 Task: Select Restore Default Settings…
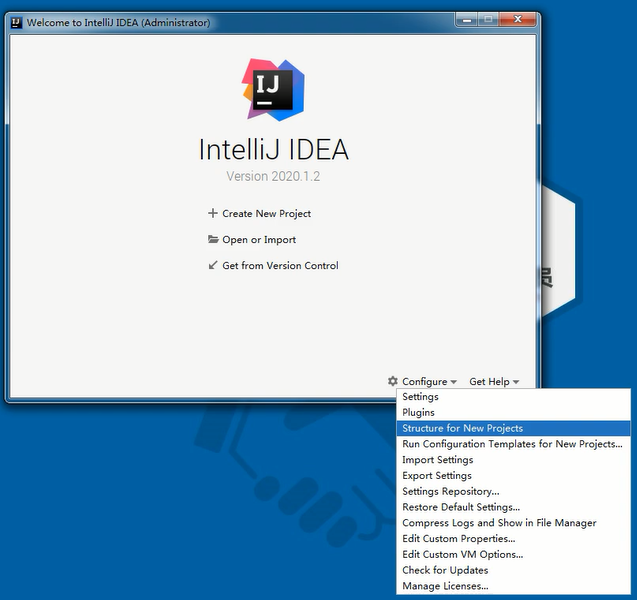click(x=514, y=507)
